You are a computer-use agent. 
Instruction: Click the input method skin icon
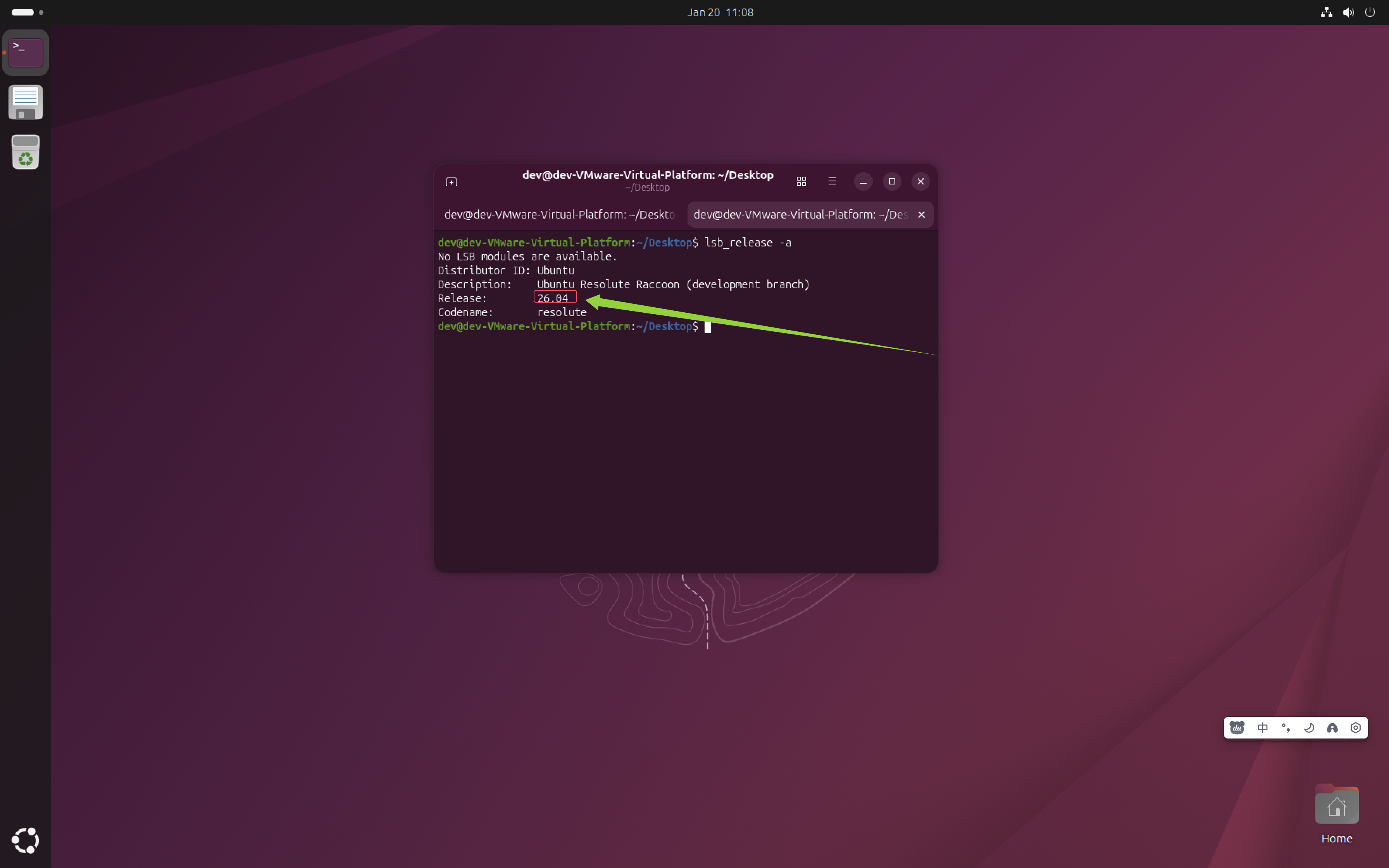[1332, 728]
